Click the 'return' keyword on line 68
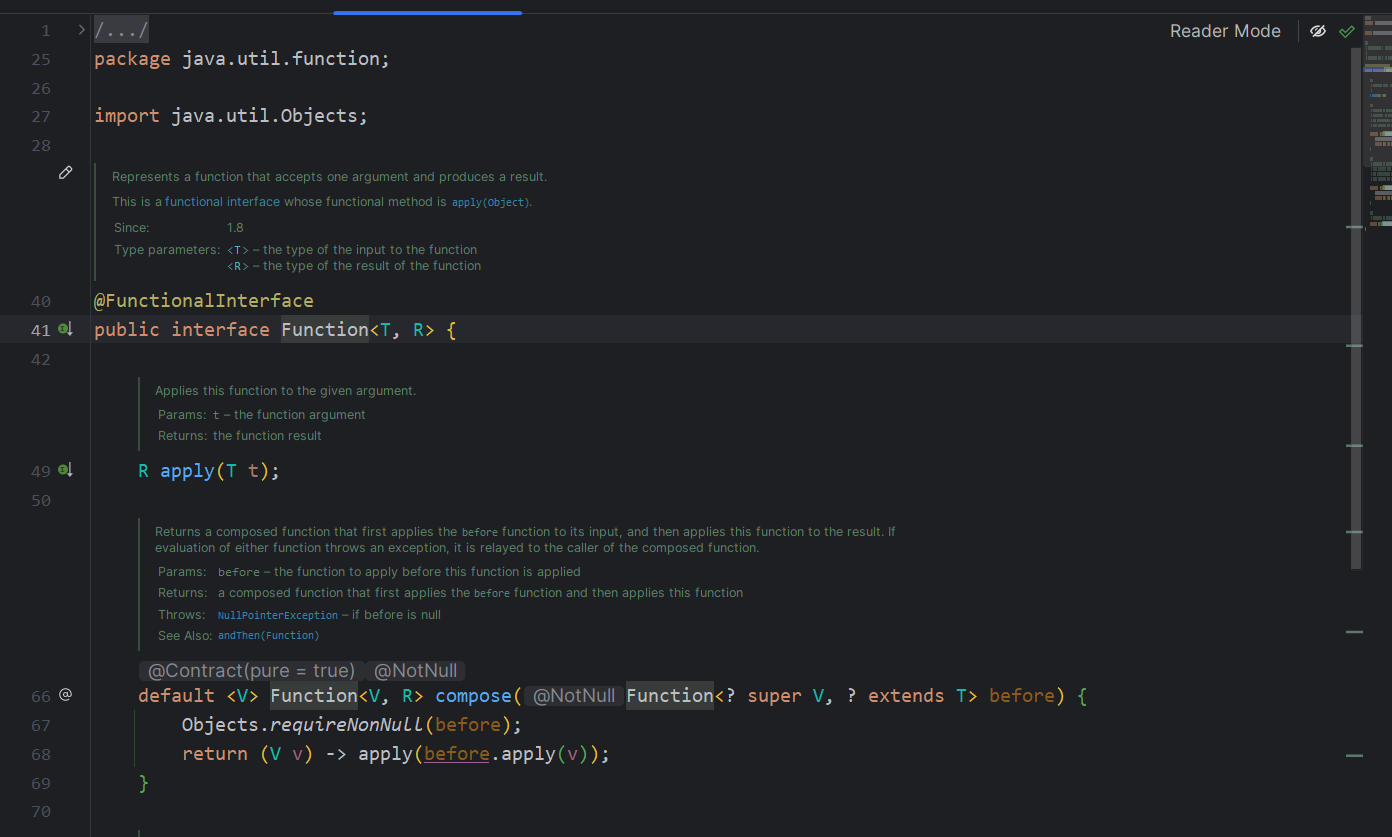This screenshot has width=1392, height=837. (x=215, y=754)
